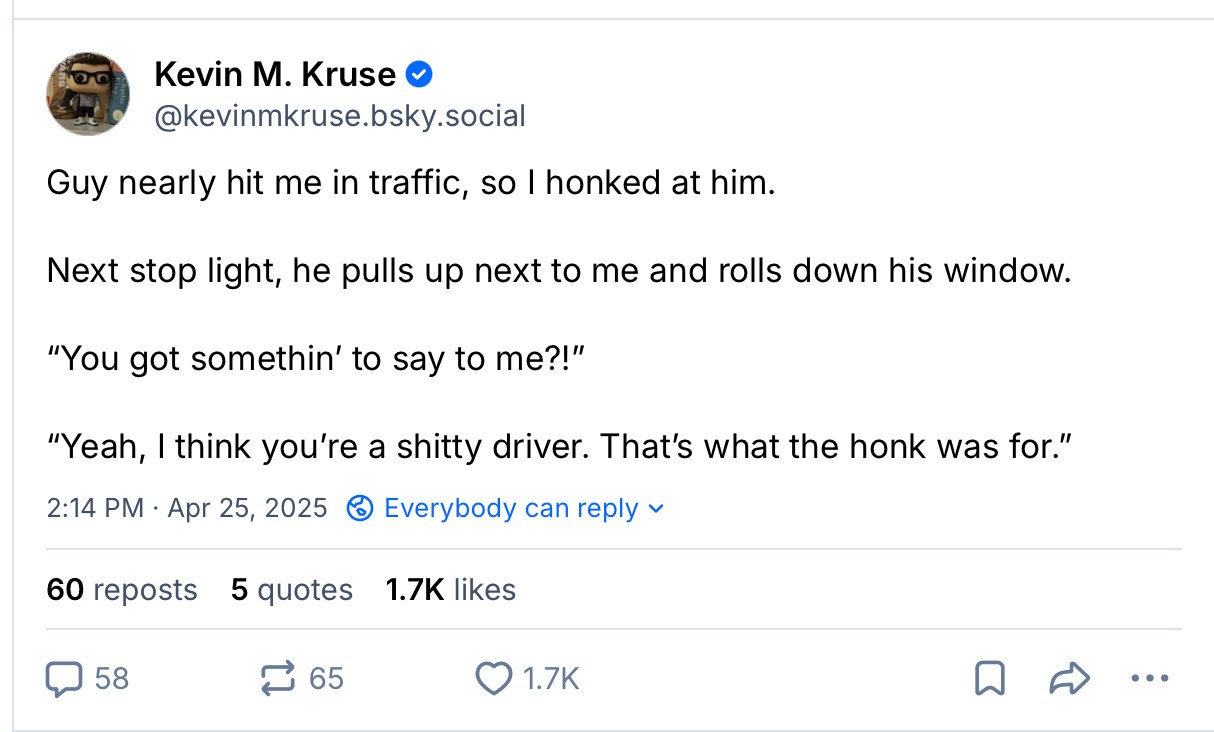Screen dimensions: 1214x732
Task: Open the 5 quotes list
Action: coord(291,589)
